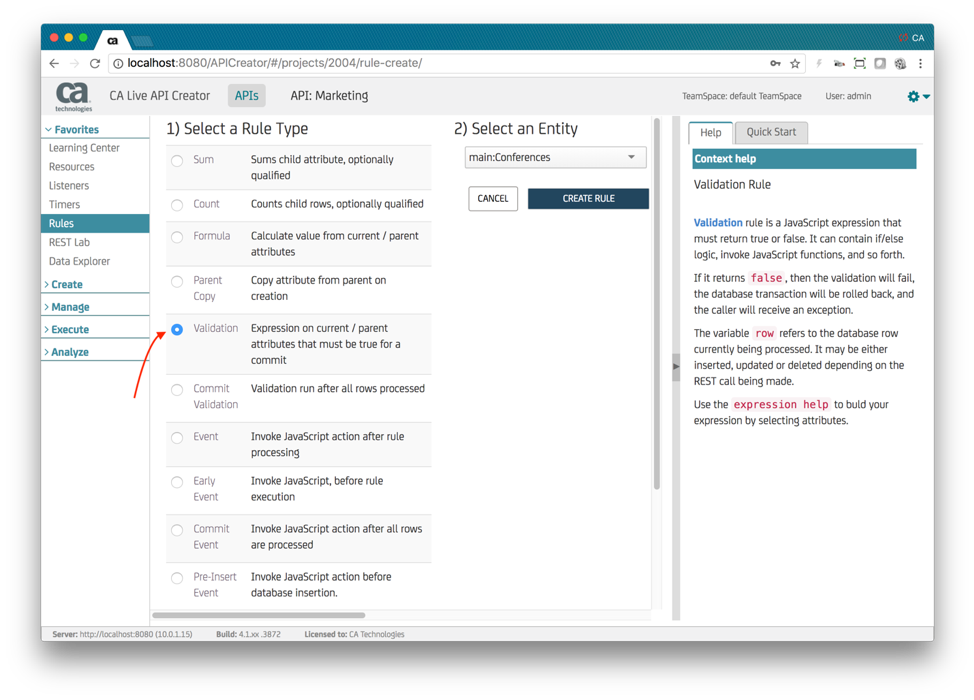Click the globe extension icon
Viewport: 974px width, 700px height.
(x=900, y=63)
